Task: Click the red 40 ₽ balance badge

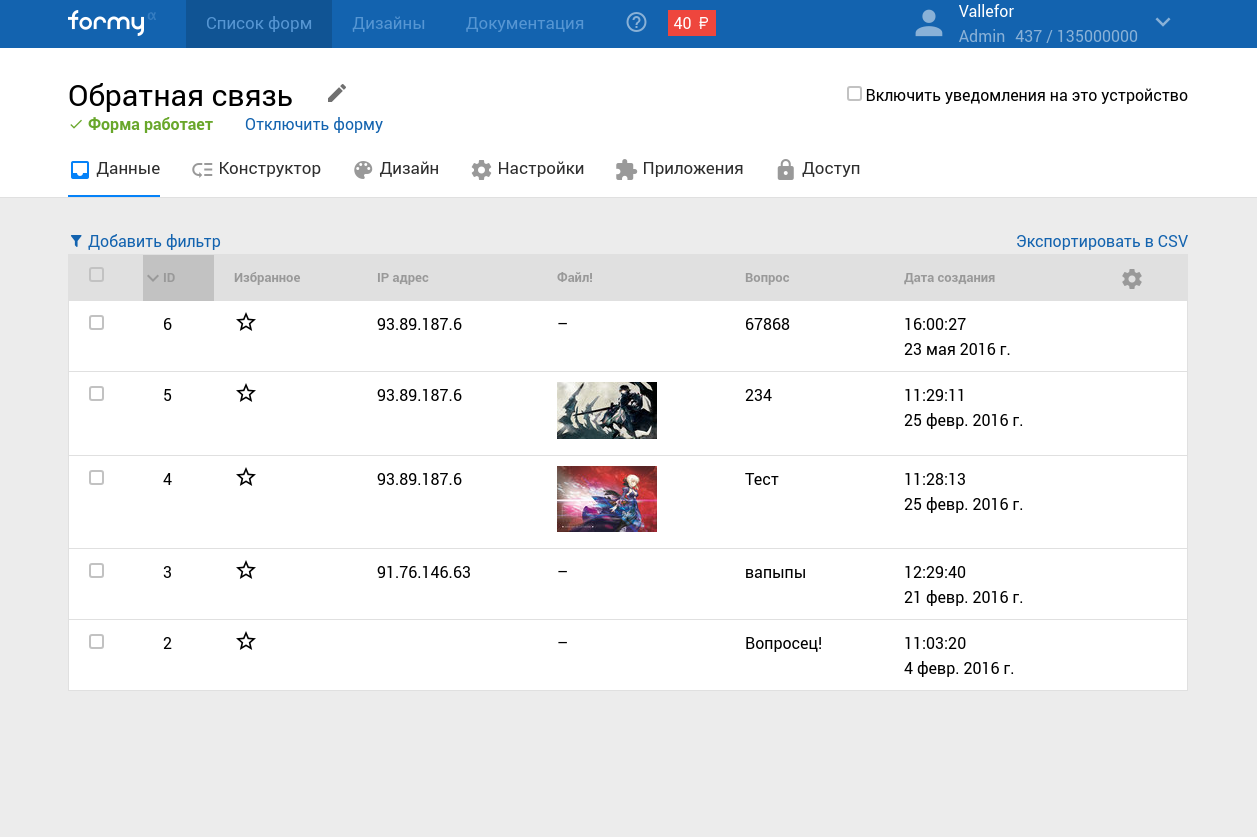Action: pos(691,23)
